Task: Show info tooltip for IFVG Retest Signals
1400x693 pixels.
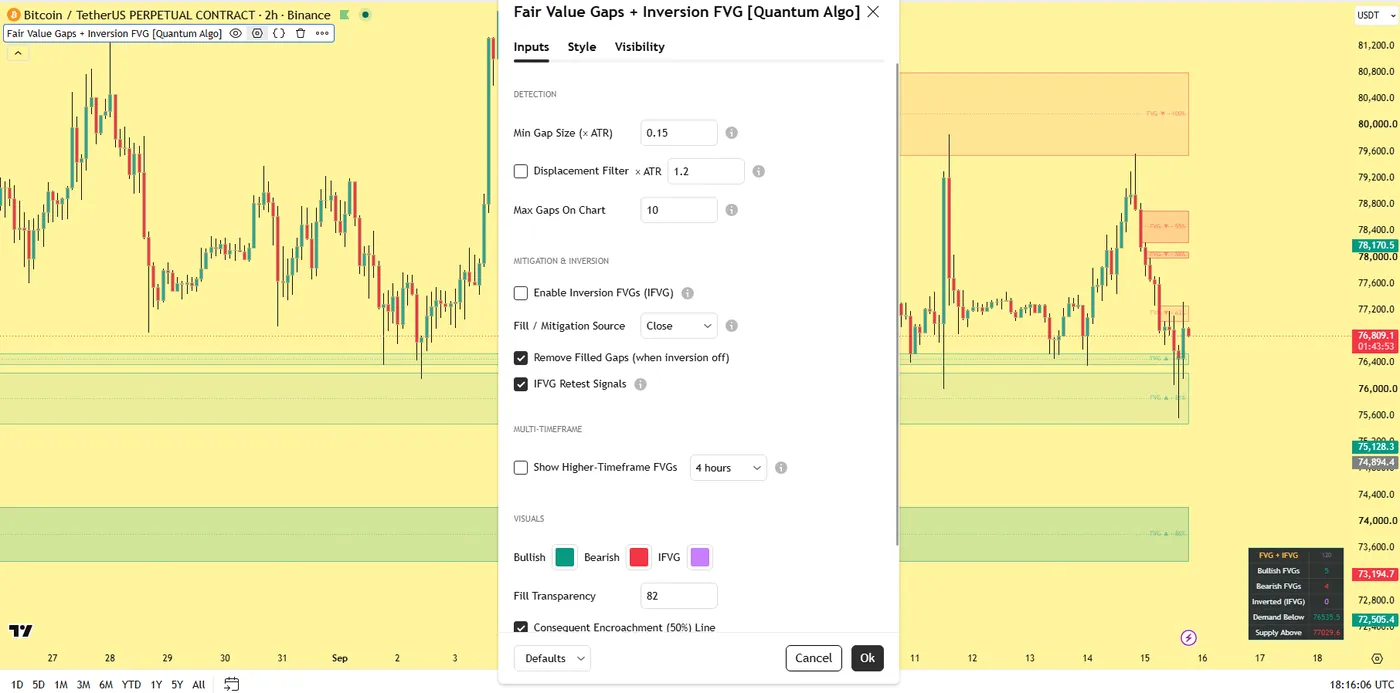Action: [641, 384]
